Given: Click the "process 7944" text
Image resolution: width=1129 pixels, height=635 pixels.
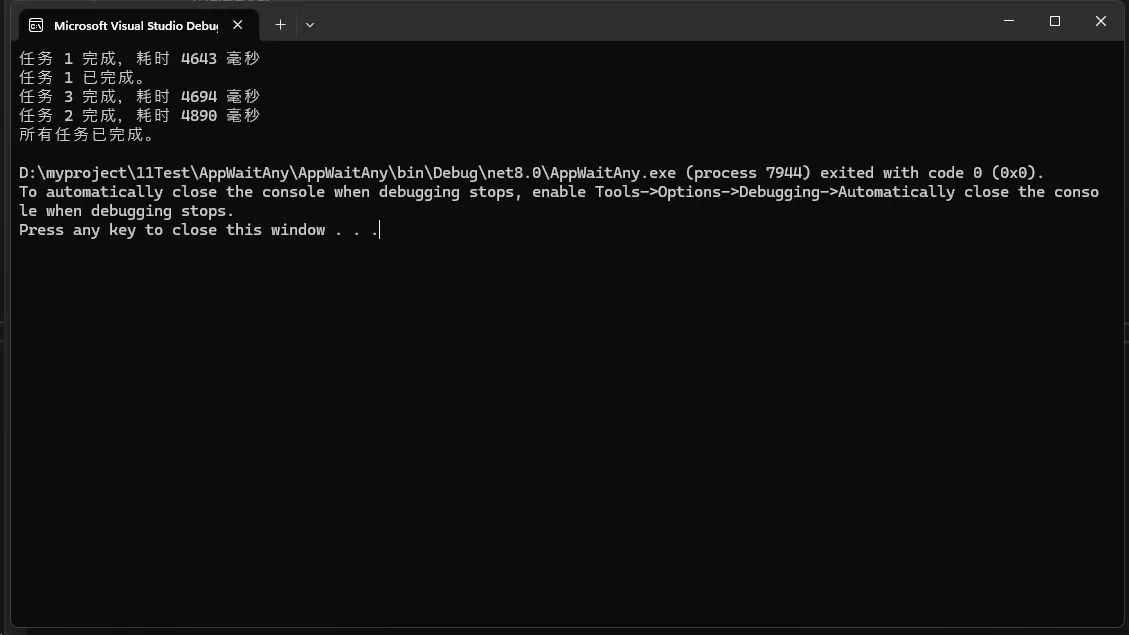Looking at the screenshot, I should [747, 173].
